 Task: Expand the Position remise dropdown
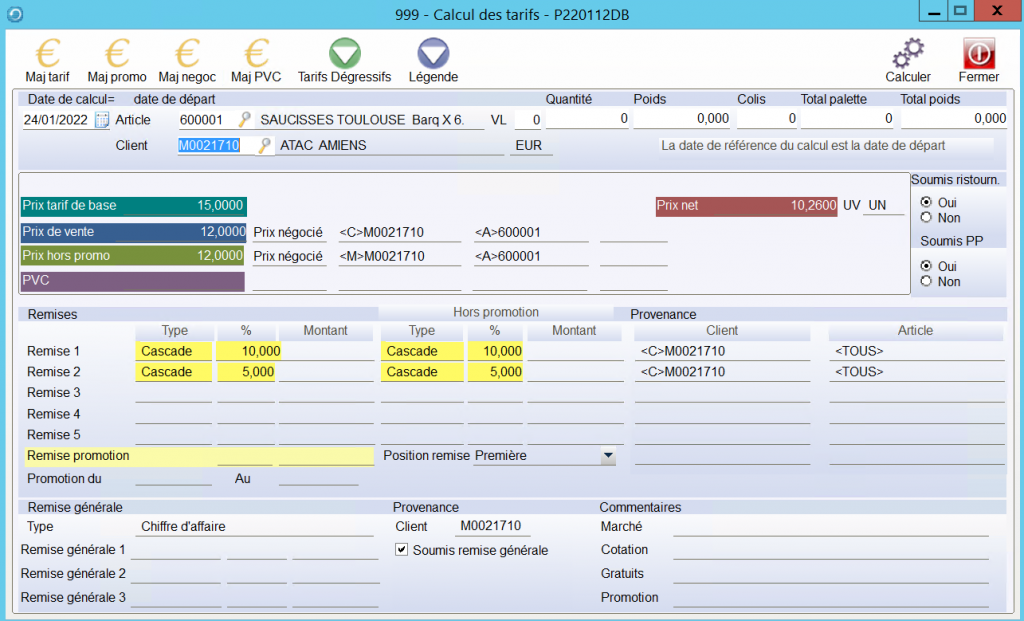click(607, 456)
